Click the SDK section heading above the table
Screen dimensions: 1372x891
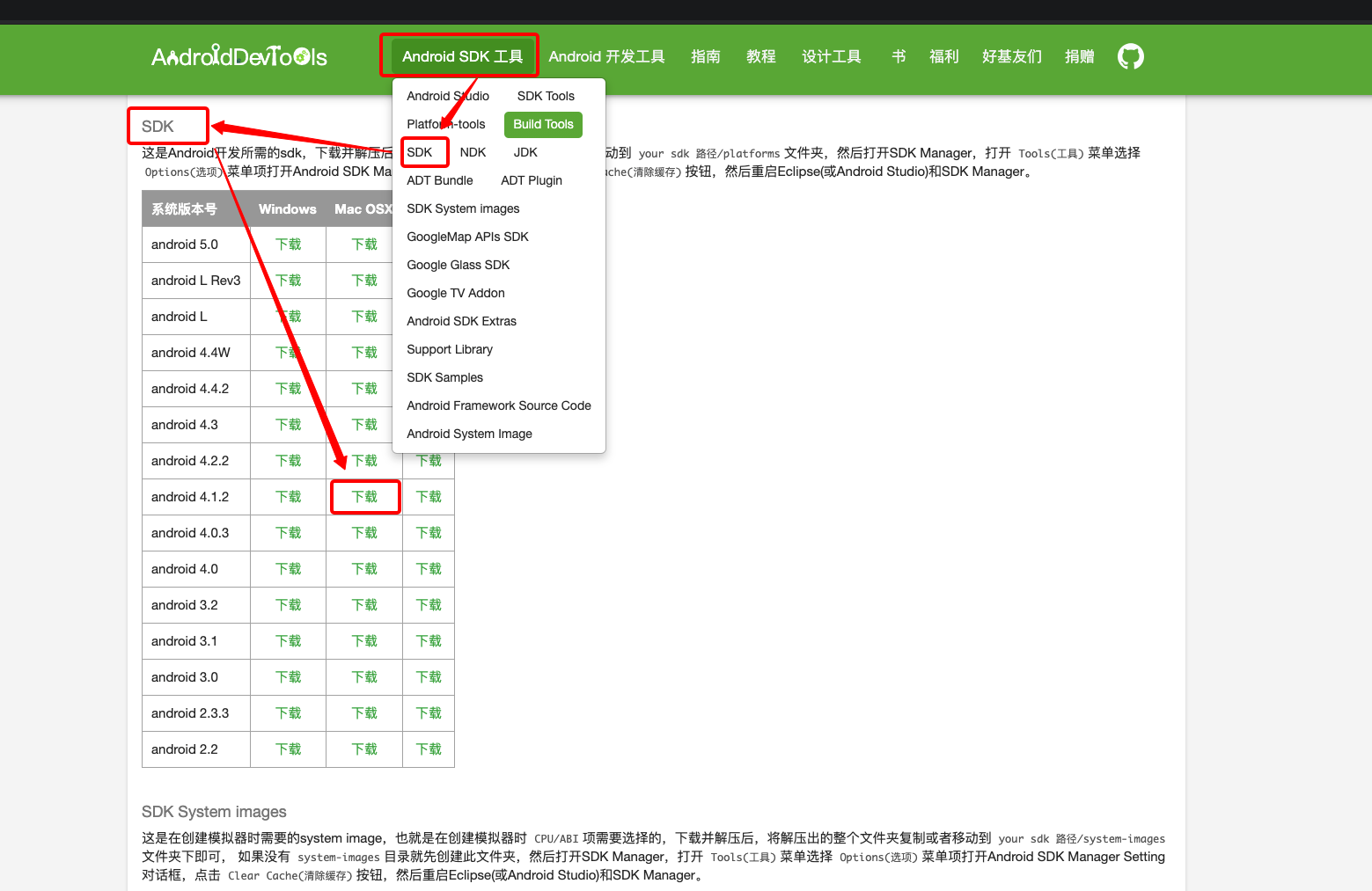tap(158, 127)
